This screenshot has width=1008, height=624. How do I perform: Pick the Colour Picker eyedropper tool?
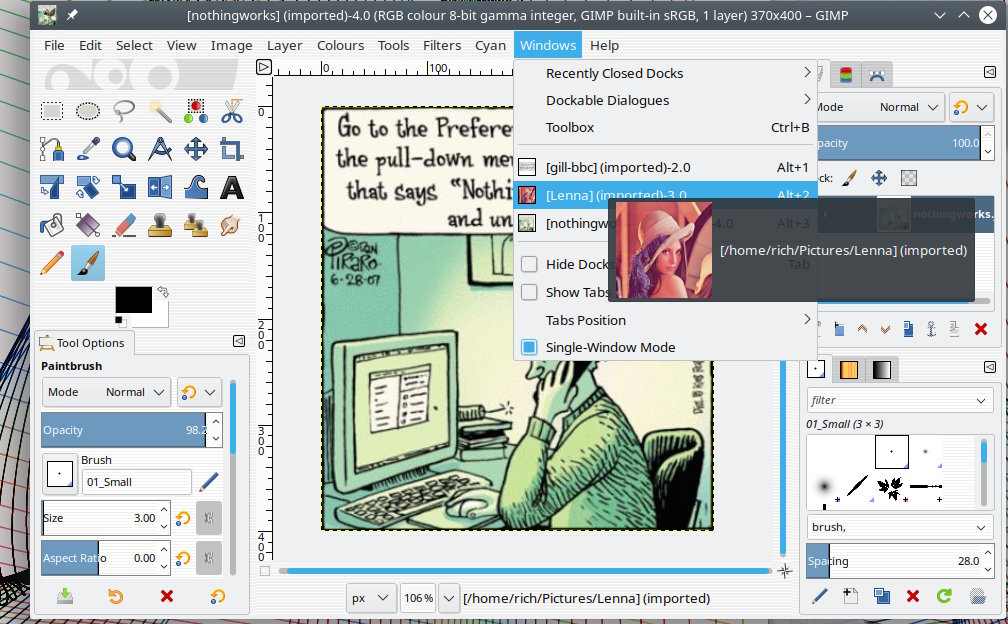[x=88, y=149]
